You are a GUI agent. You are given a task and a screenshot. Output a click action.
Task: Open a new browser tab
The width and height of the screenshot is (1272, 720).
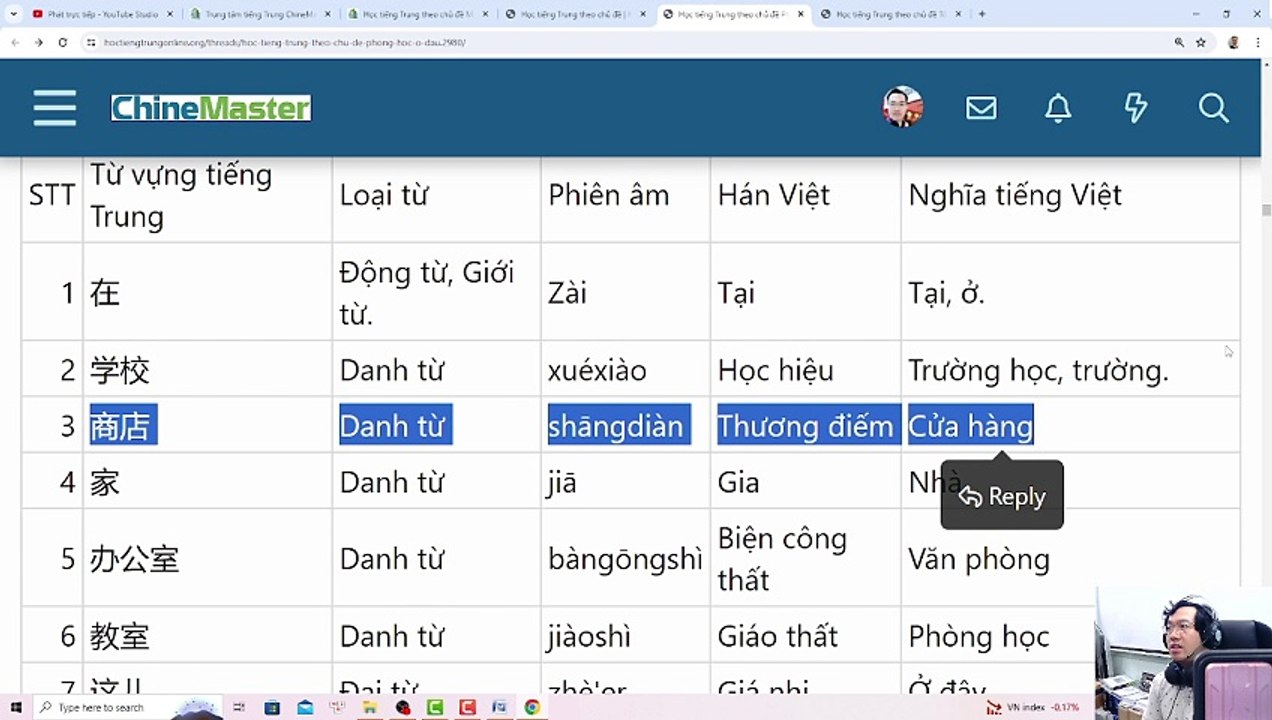pyautogui.click(x=982, y=14)
